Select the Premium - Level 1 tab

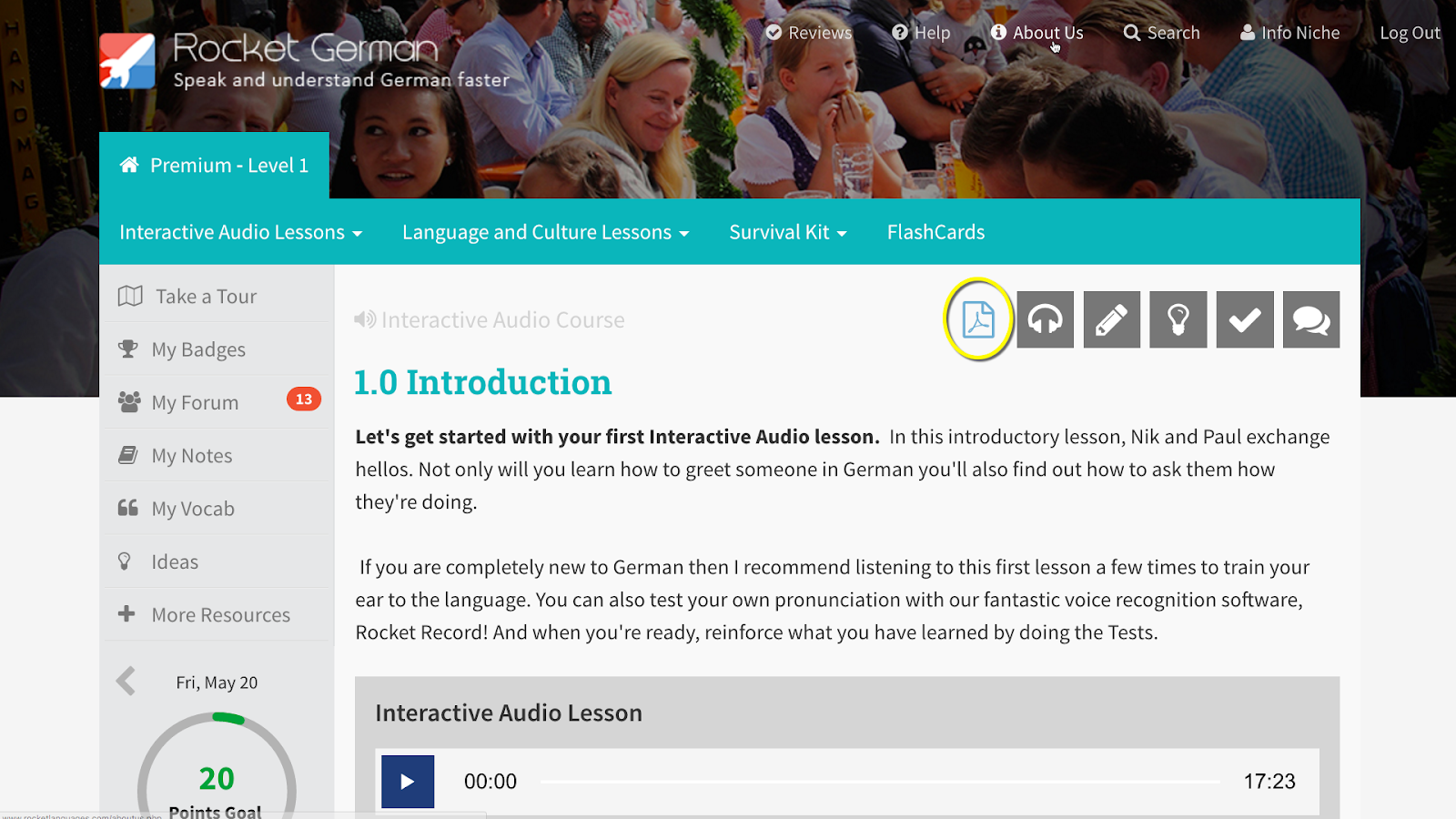(x=215, y=166)
